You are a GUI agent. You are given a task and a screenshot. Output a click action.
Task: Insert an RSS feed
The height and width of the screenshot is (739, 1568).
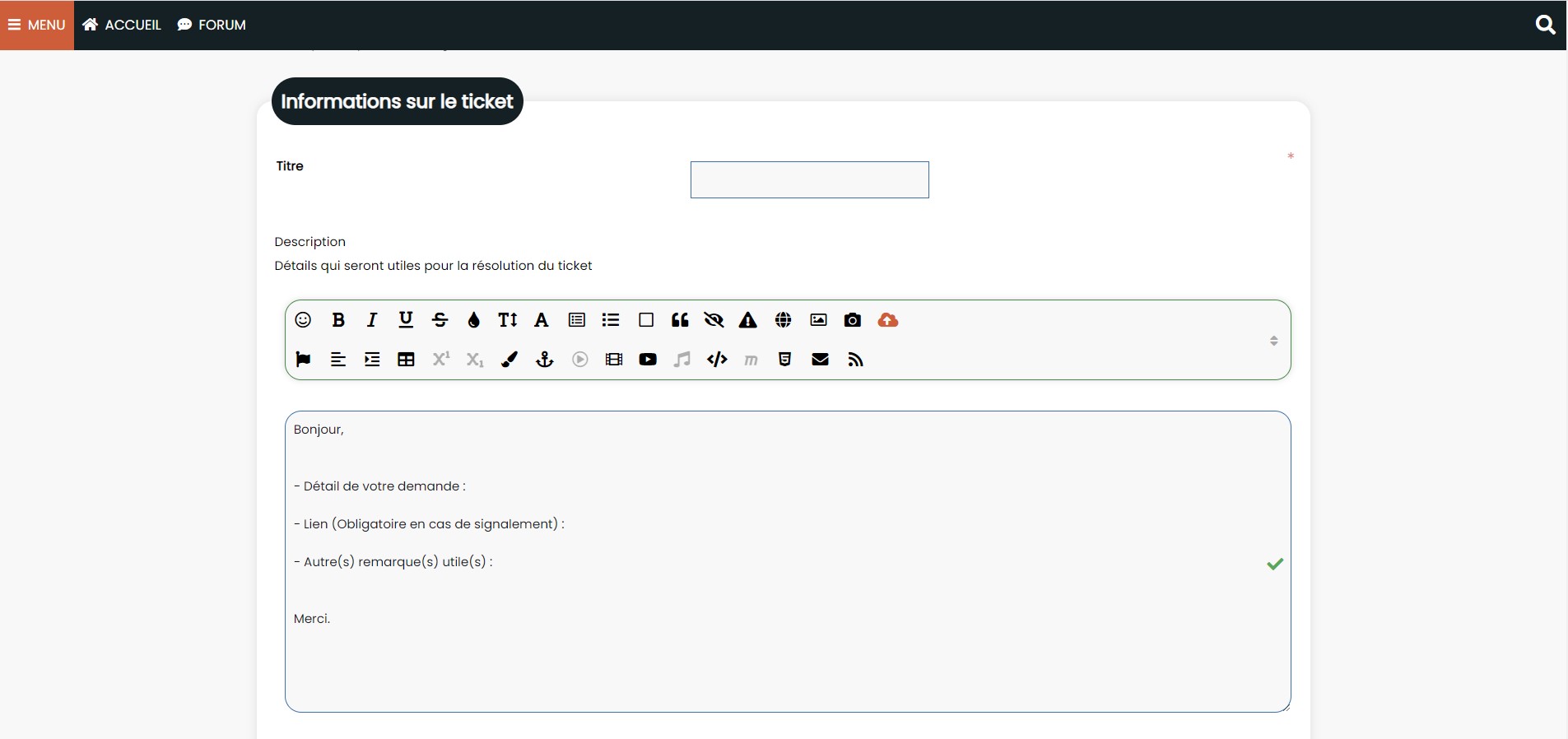[x=856, y=360]
